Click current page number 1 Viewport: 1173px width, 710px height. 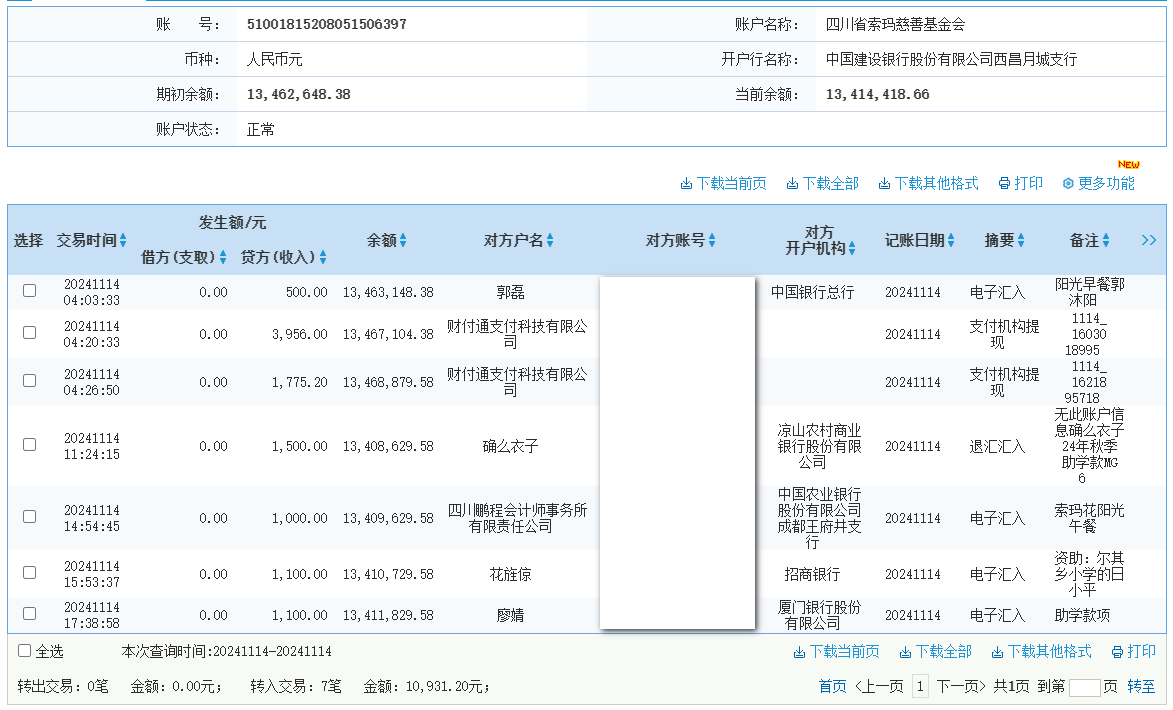pos(920,687)
